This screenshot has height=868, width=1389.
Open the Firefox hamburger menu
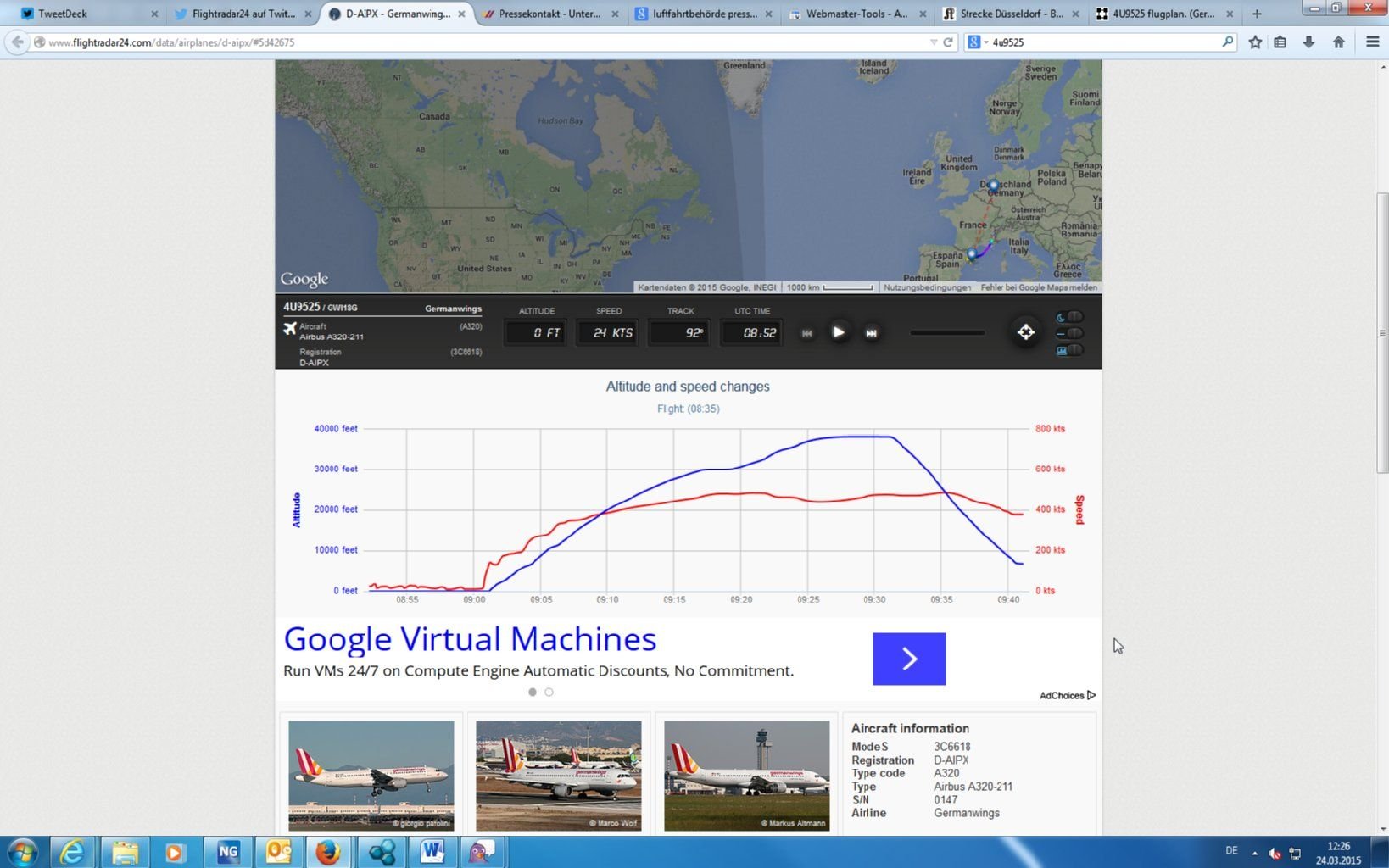click(1372, 42)
